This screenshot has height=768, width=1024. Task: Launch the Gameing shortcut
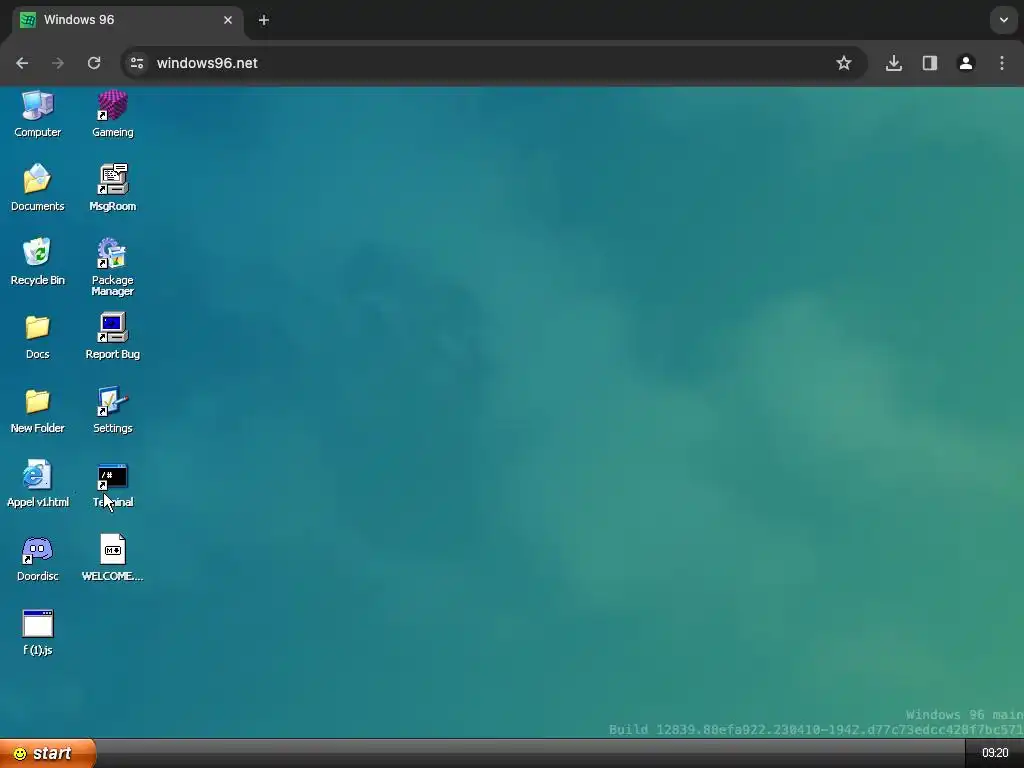[112, 114]
